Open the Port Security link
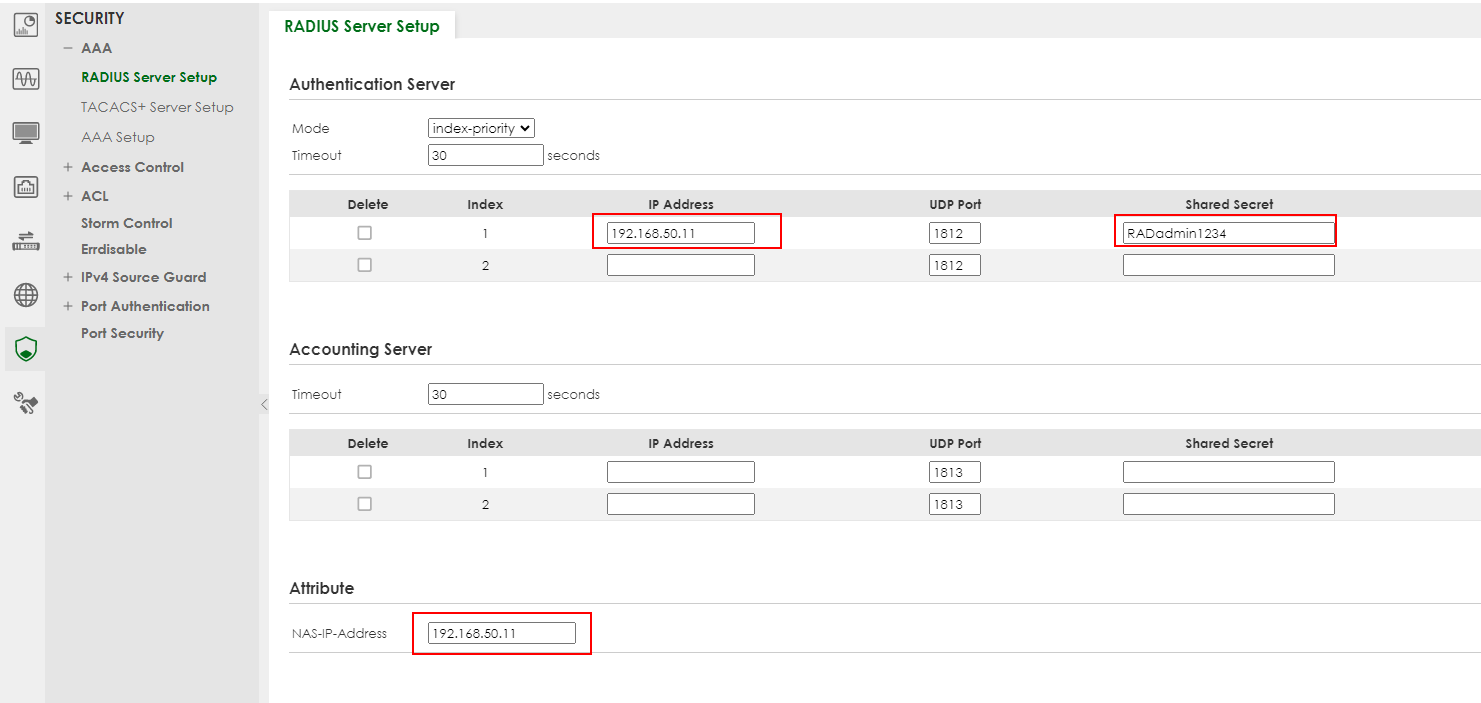The height and width of the screenshot is (703, 1481). tap(122, 333)
